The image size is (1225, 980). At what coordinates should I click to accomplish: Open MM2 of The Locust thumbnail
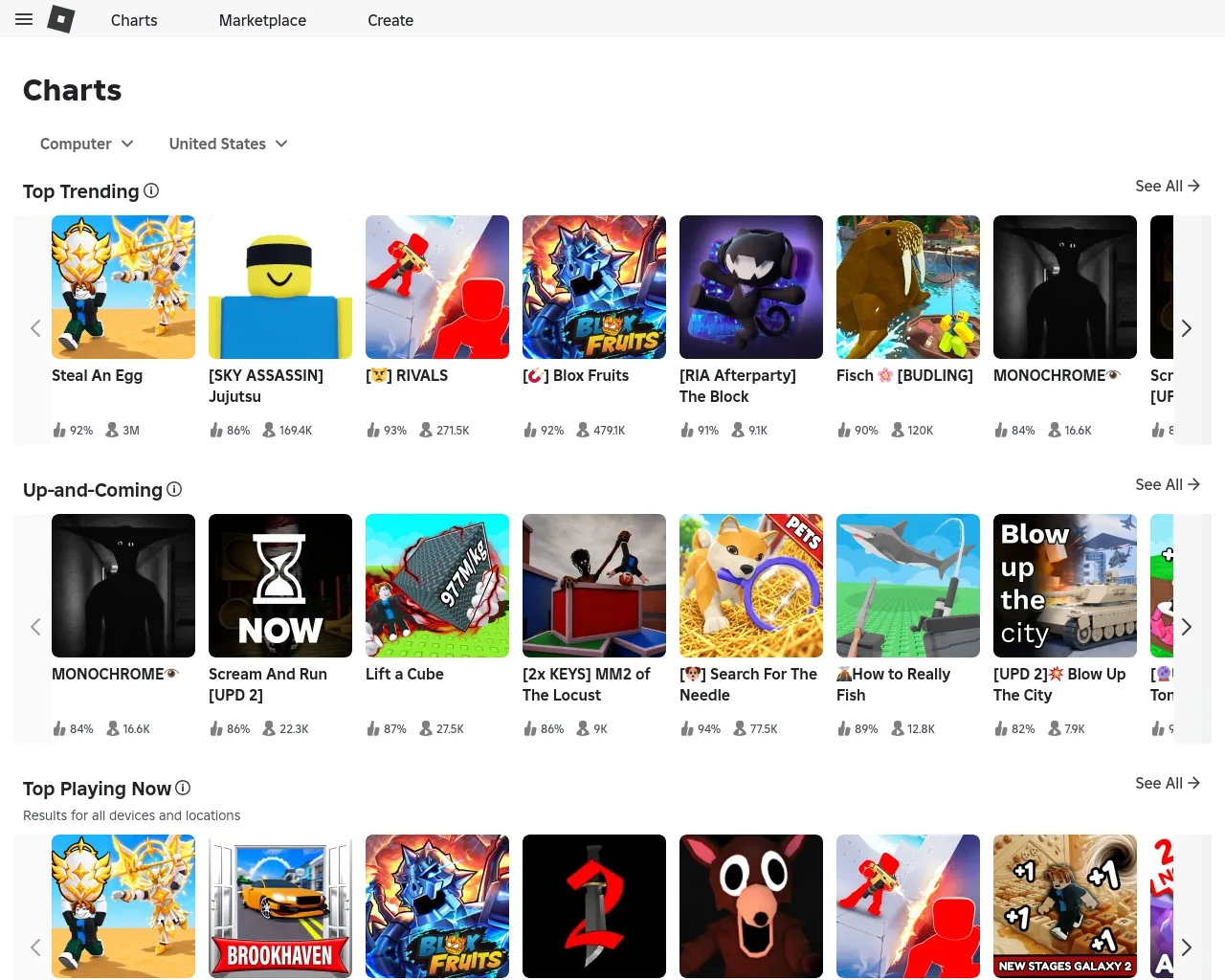point(594,586)
